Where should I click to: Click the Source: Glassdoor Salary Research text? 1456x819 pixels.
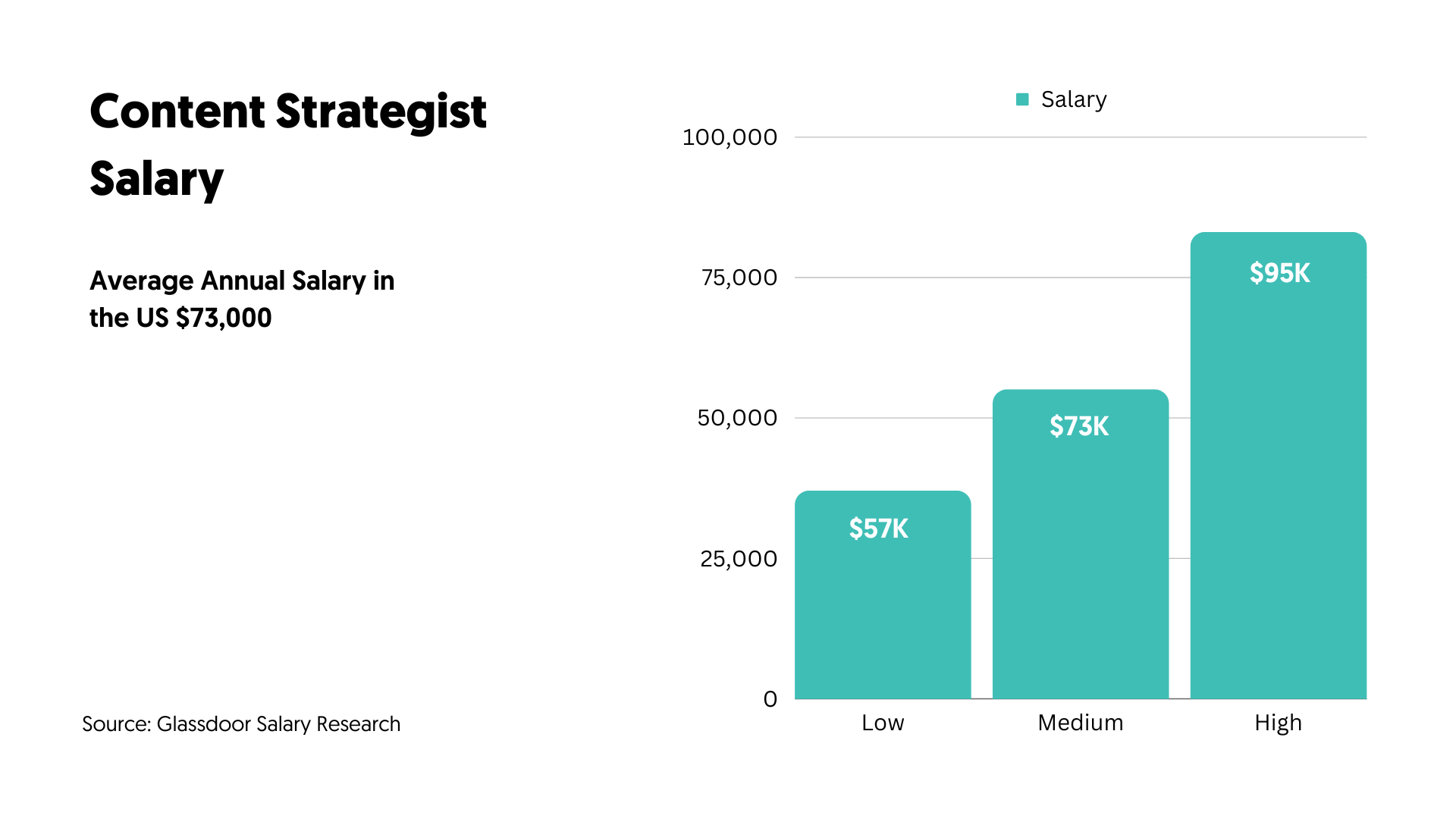241,724
